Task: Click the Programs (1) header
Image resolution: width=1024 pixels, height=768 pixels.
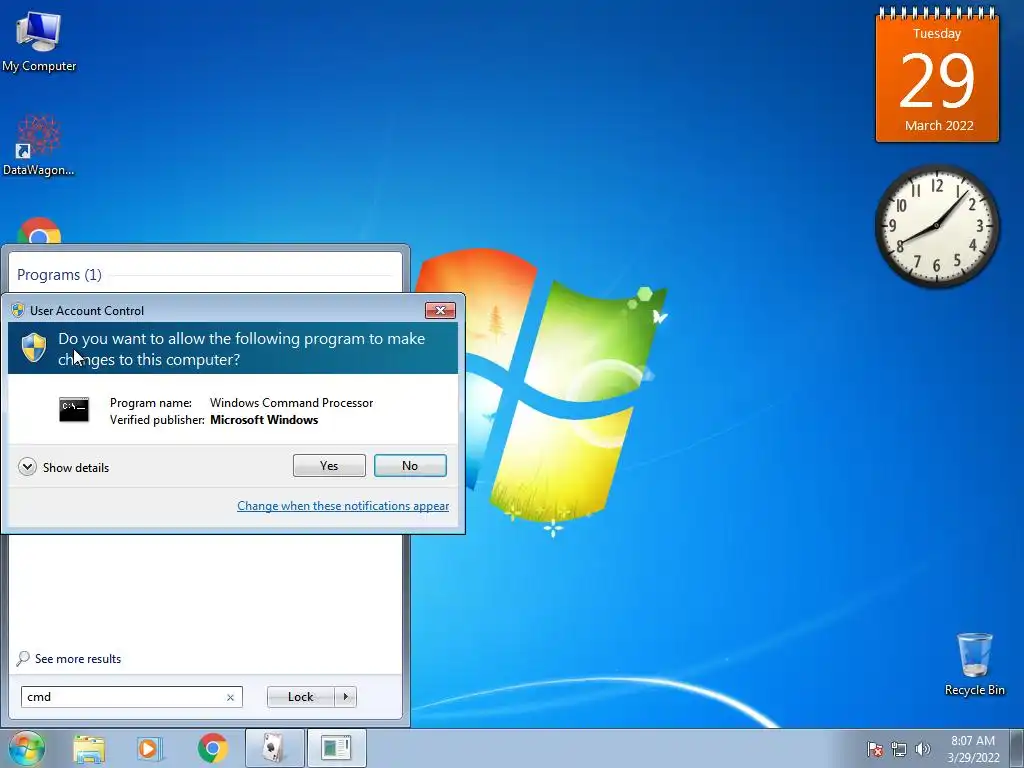Action: pos(59,275)
